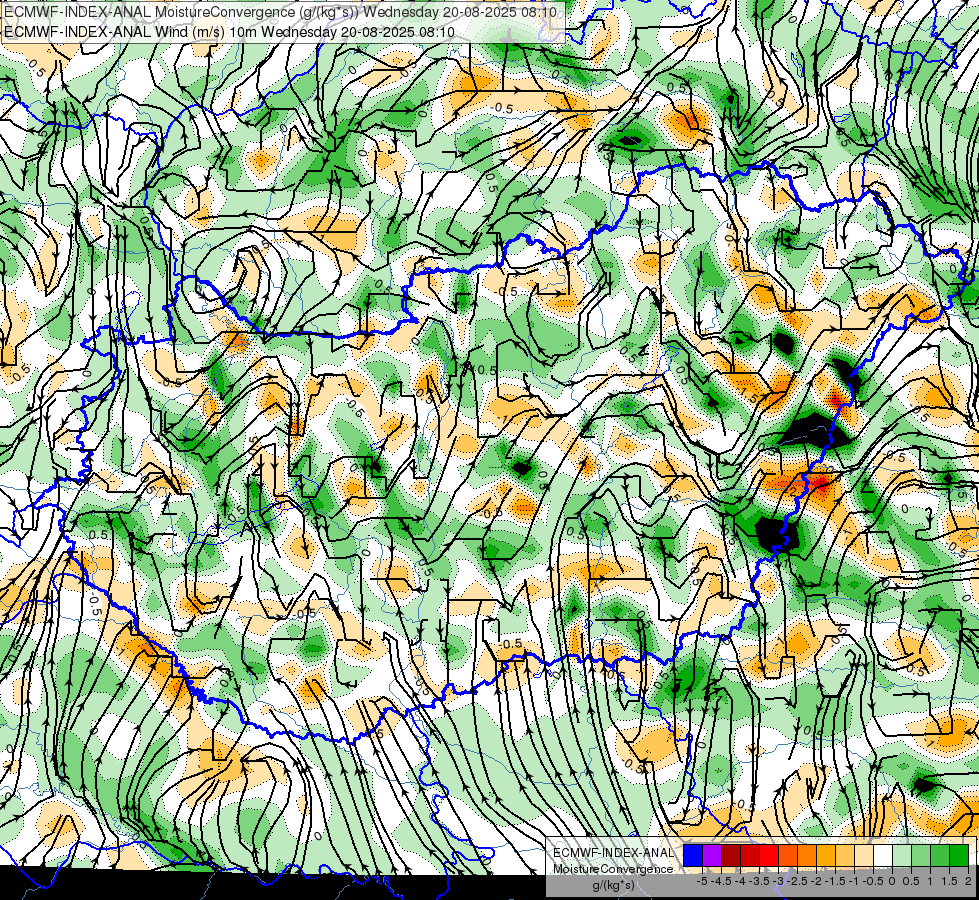Click the legend tick value '-4.5'
Image resolution: width=979 pixels, height=900 pixels.
tap(721, 881)
